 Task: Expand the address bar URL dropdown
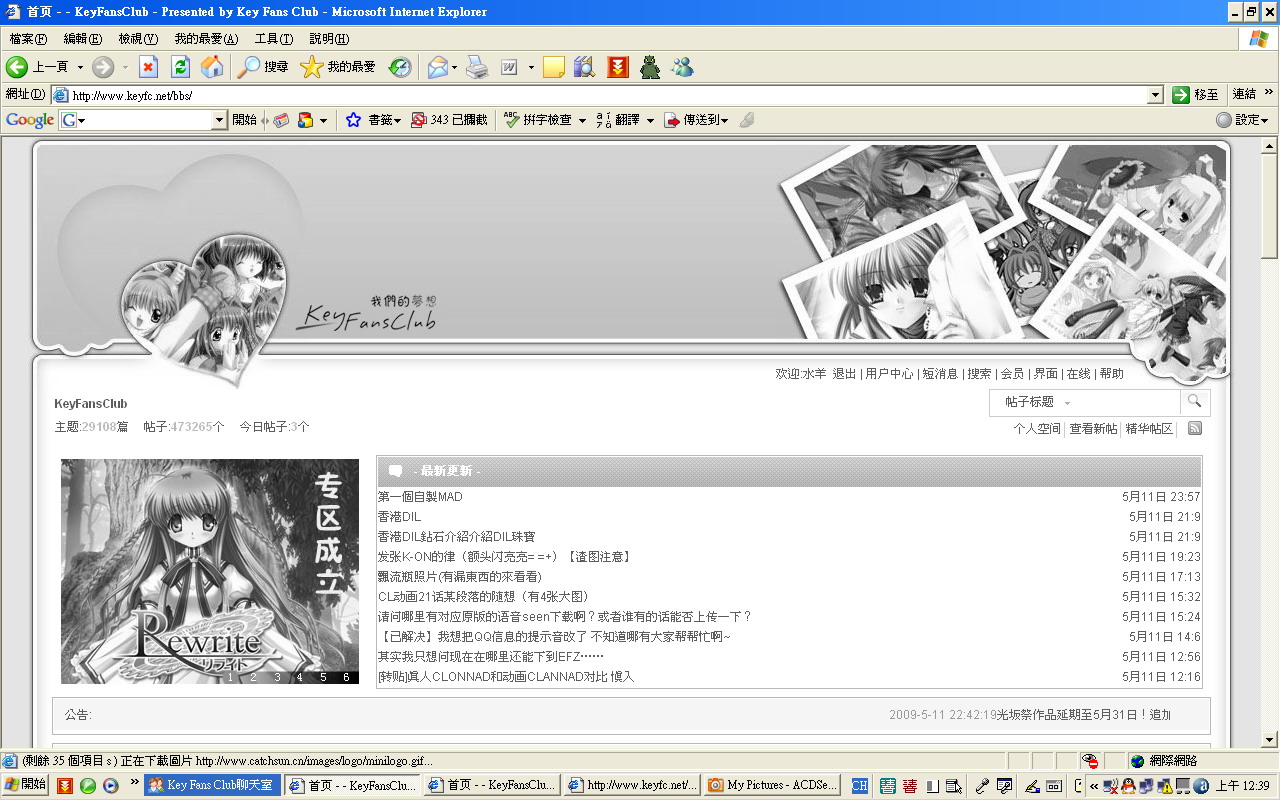tap(1155, 95)
